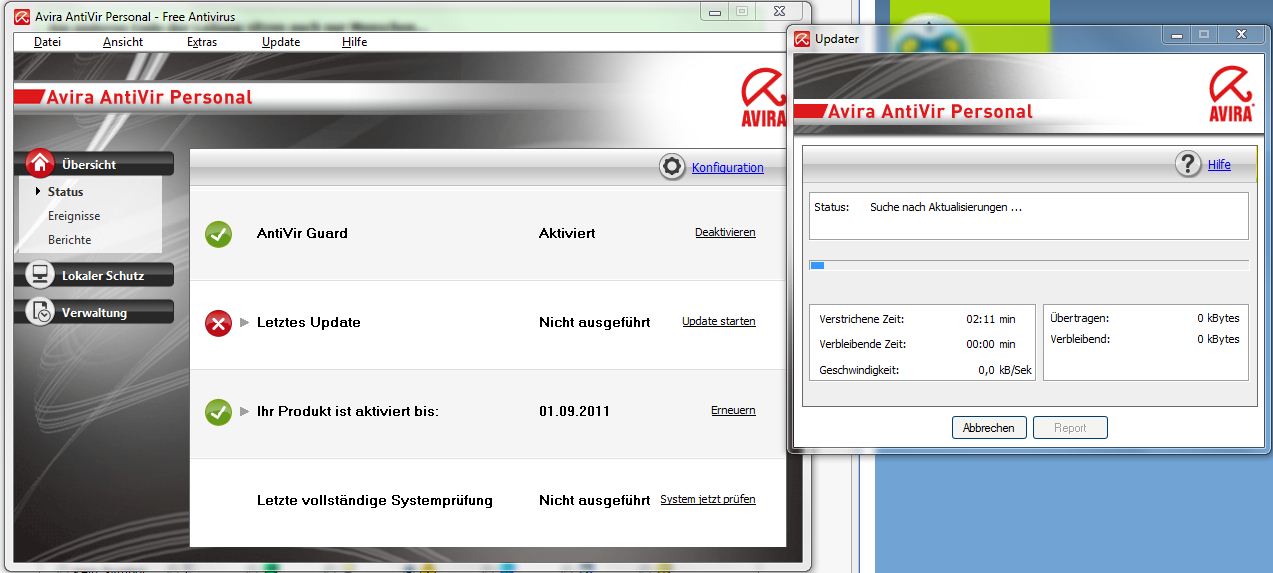Click the Lokaler Schutz monitor icon
This screenshot has width=1273, height=573.
tap(39, 275)
